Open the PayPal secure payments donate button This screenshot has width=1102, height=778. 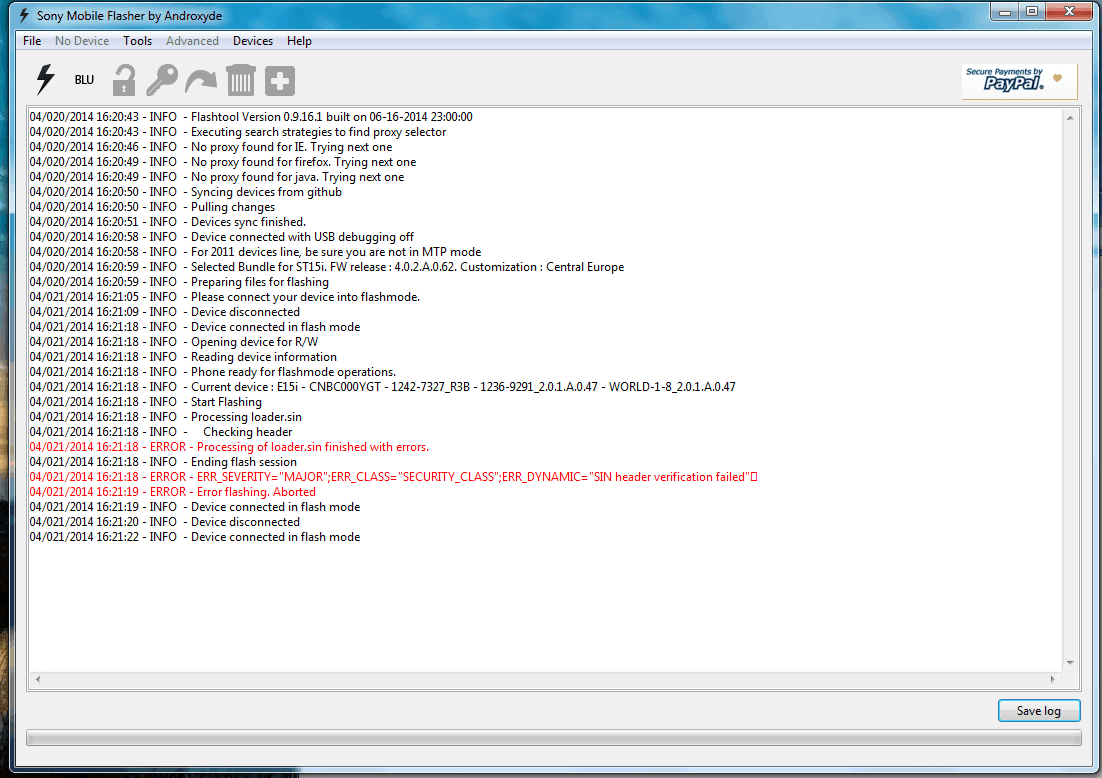[1019, 82]
